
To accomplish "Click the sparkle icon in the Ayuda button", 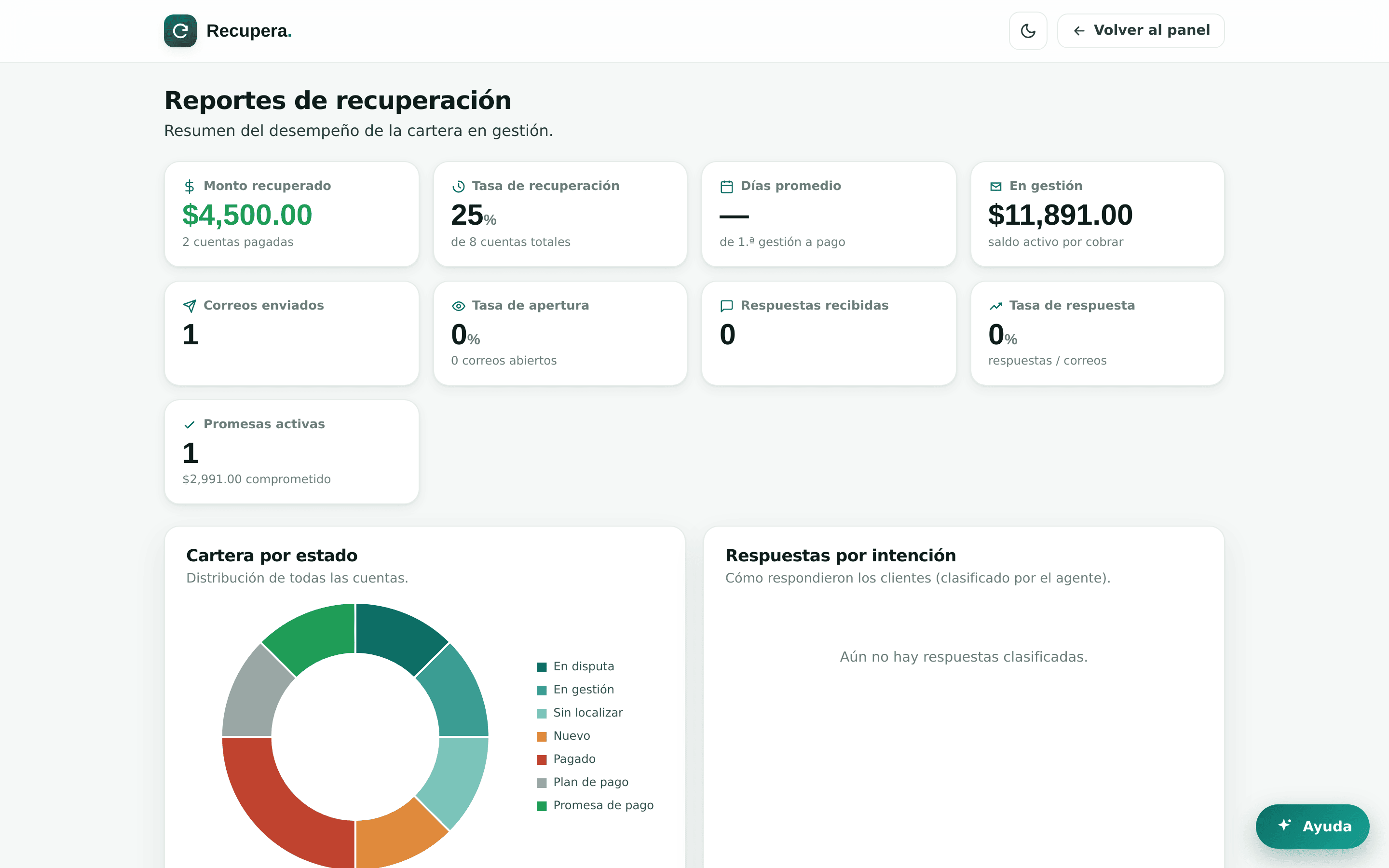I will [x=1284, y=825].
